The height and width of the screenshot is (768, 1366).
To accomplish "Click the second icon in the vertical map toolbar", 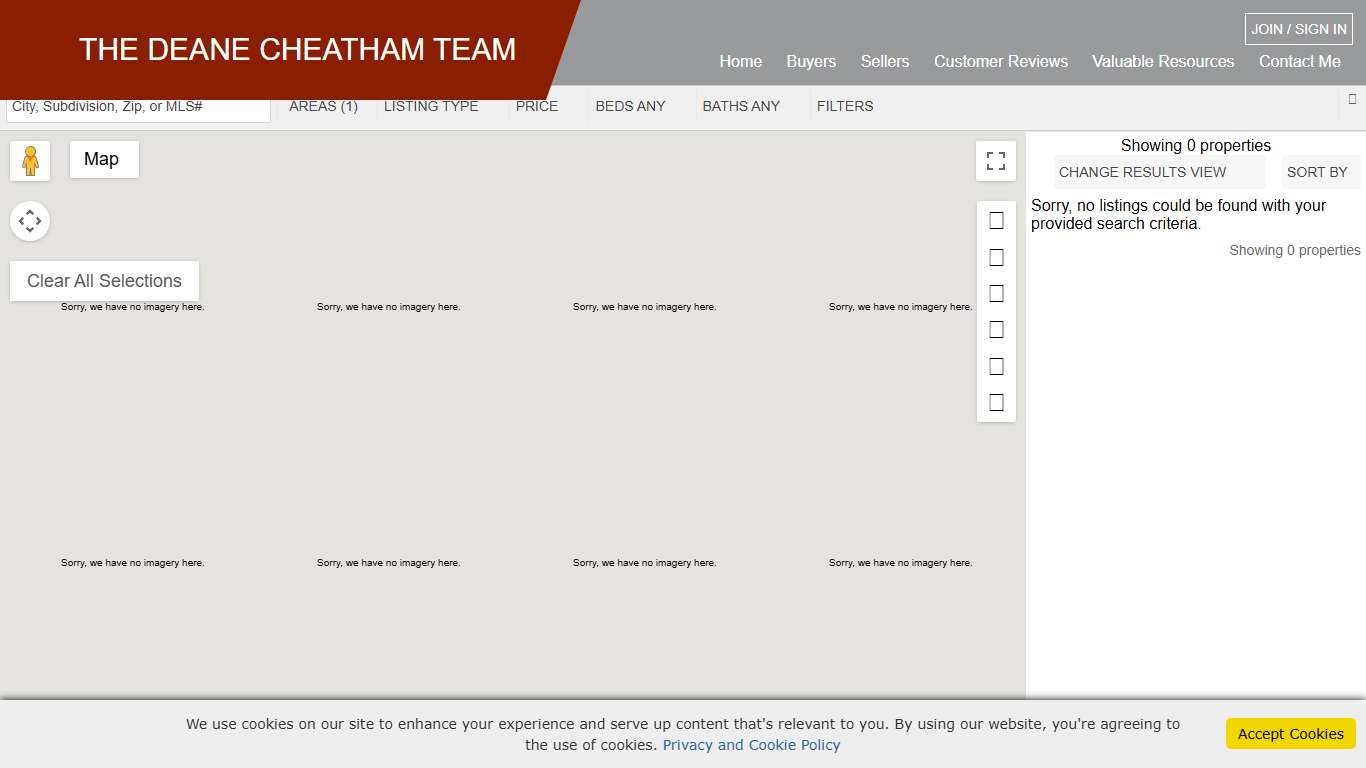I will pyautogui.click(x=996, y=258).
